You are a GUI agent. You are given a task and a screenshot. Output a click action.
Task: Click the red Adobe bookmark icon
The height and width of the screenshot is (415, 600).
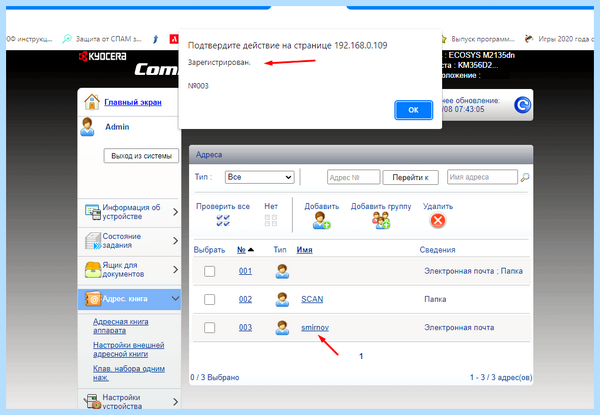(174, 39)
